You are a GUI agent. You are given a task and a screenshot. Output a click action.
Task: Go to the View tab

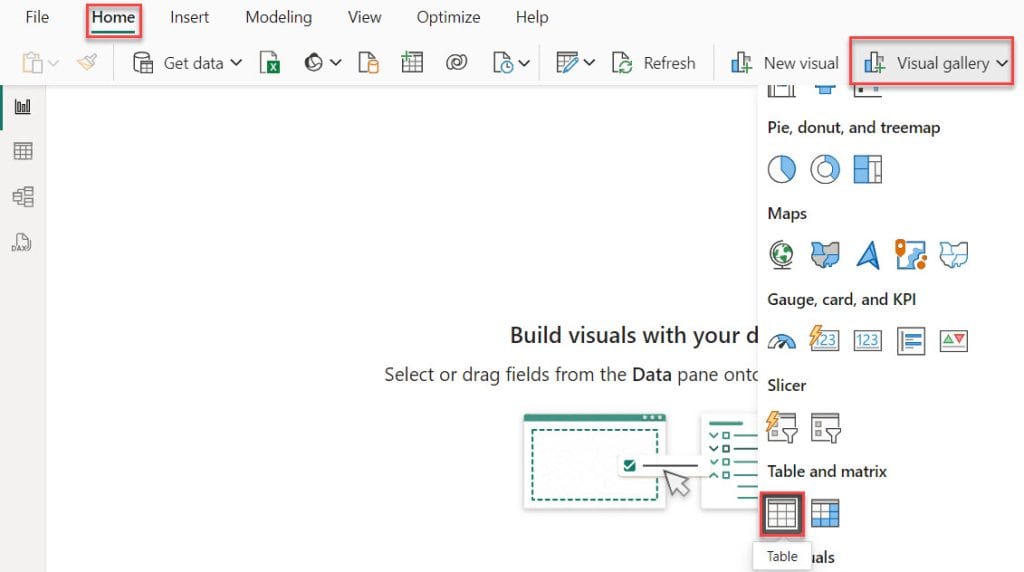coord(364,18)
